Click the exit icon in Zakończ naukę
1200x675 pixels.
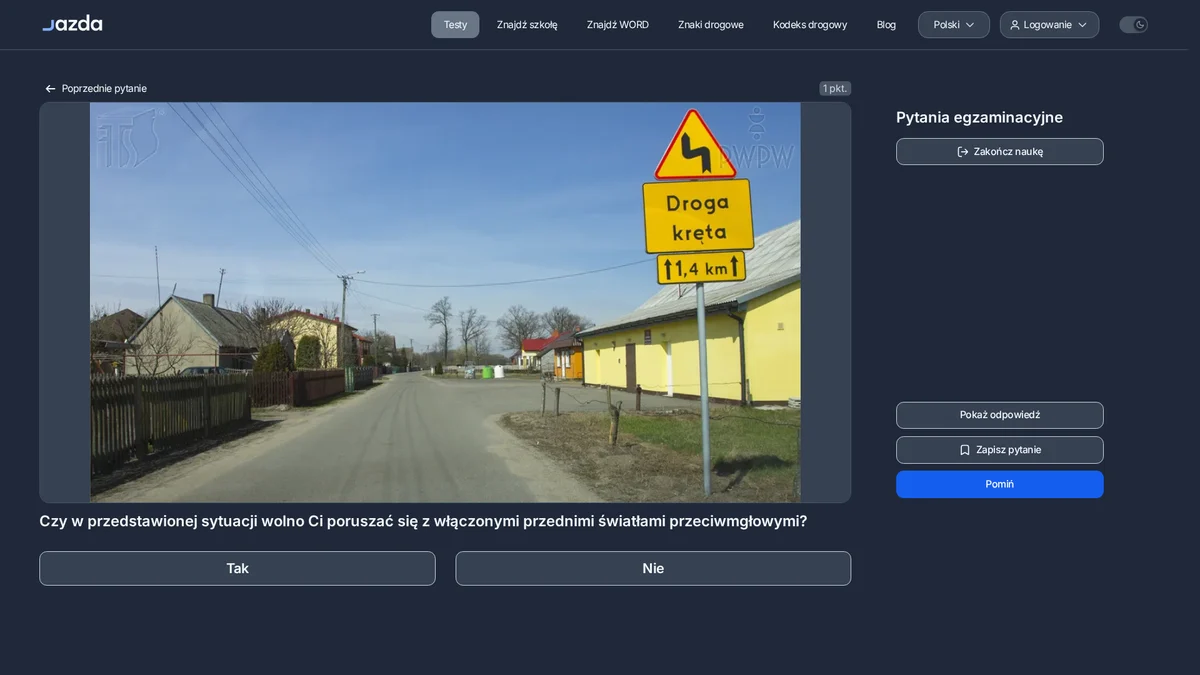pyautogui.click(x=963, y=152)
